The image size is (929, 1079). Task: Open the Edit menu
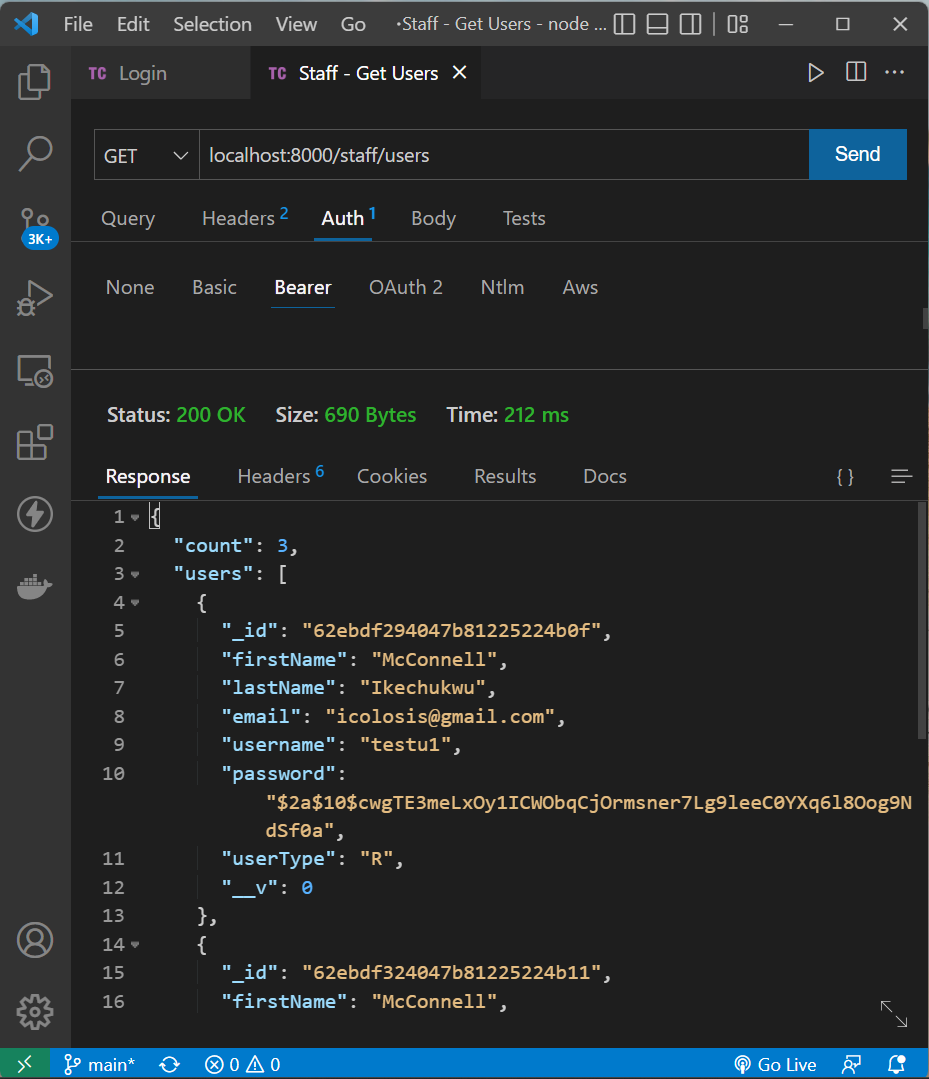coord(133,25)
